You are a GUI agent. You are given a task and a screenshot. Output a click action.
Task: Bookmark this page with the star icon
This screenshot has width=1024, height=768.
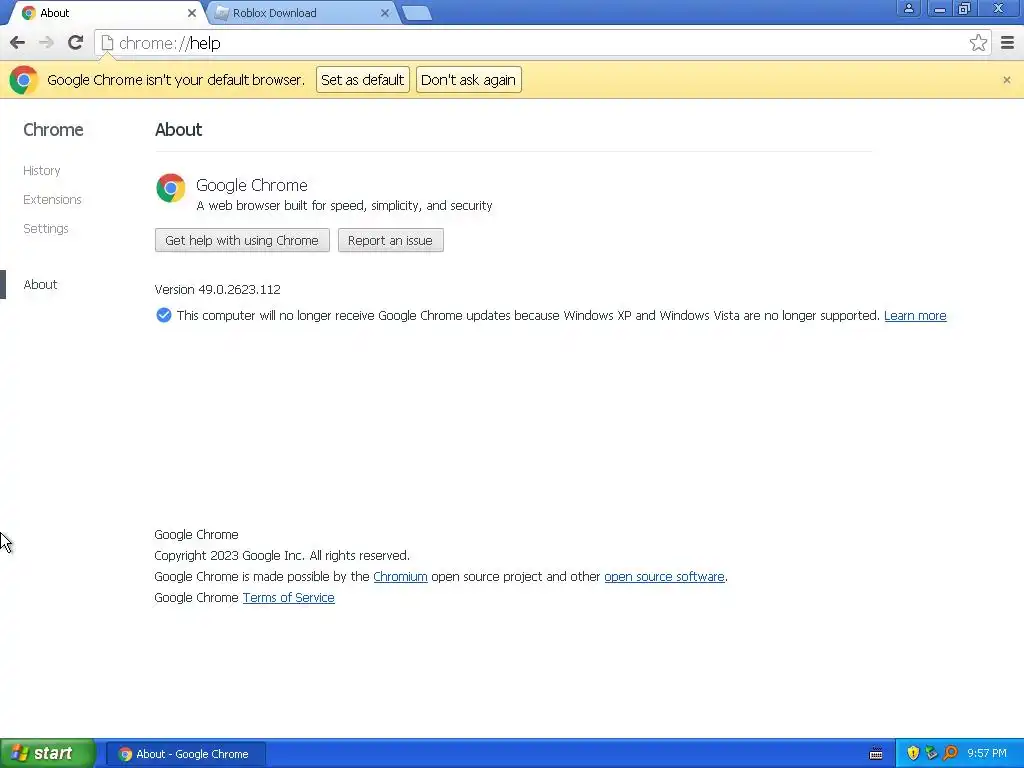[x=978, y=43]
